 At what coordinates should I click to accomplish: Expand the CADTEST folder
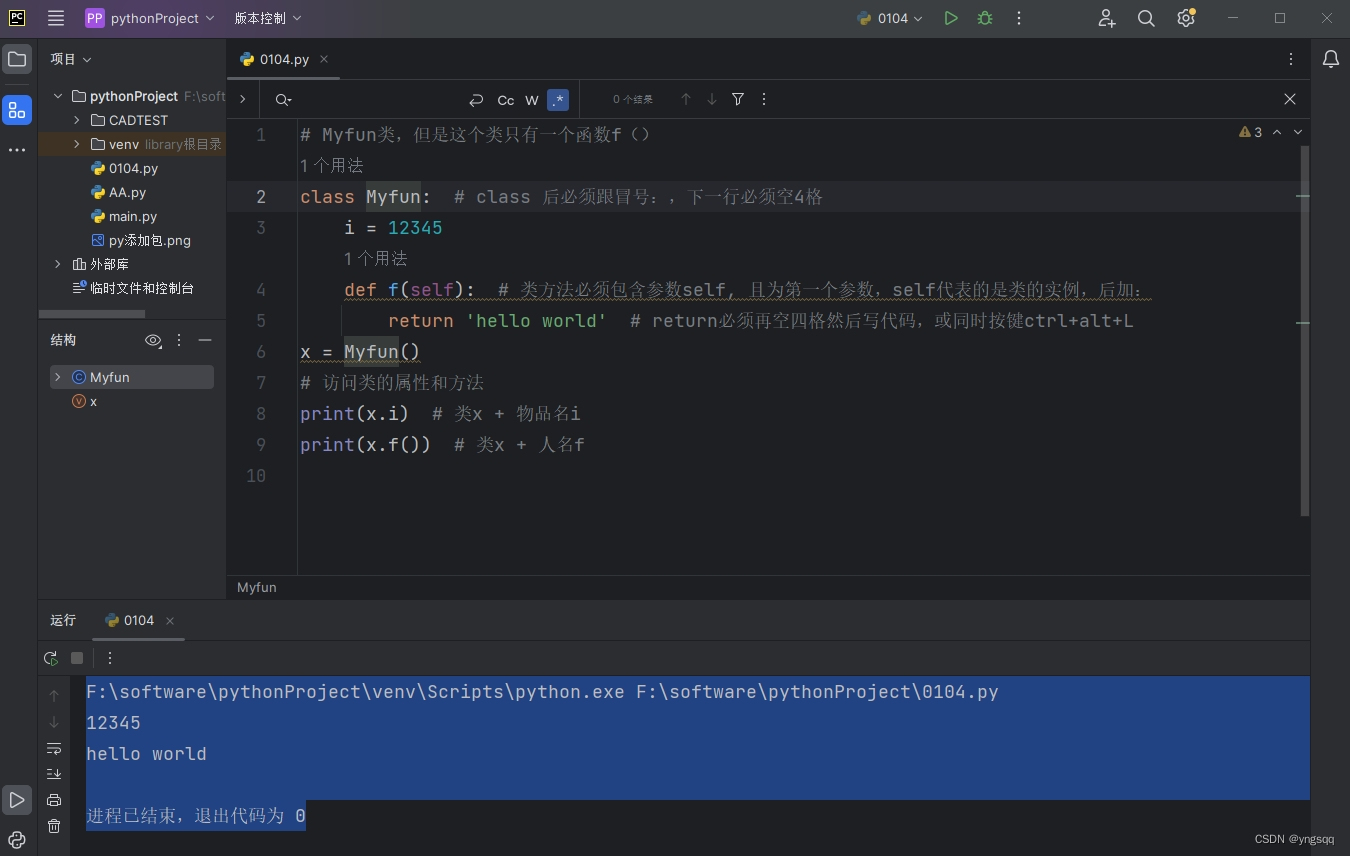pos(77,120)
